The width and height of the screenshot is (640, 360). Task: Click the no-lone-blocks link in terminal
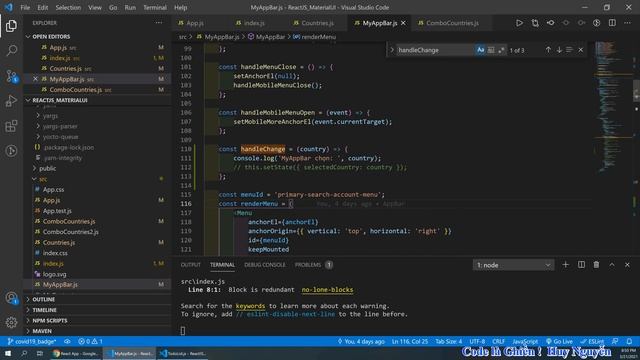click(327, 289)
